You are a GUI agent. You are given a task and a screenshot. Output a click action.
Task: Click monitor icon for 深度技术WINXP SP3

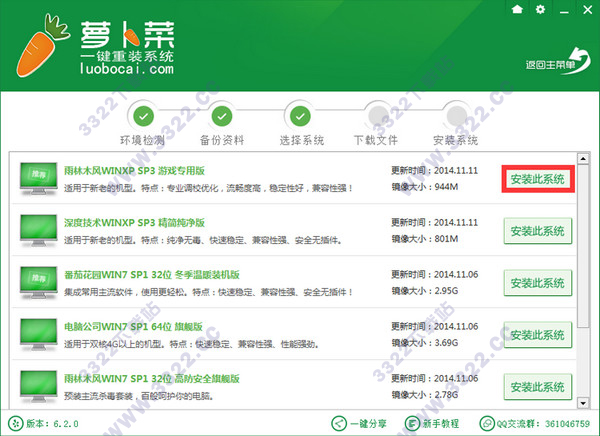38,231
